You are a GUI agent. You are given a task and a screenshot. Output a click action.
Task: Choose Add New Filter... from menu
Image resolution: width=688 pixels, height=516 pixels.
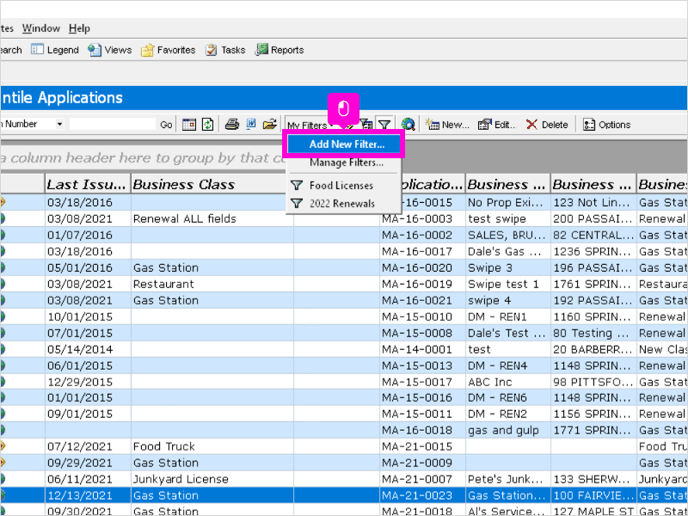click(343, 144)
